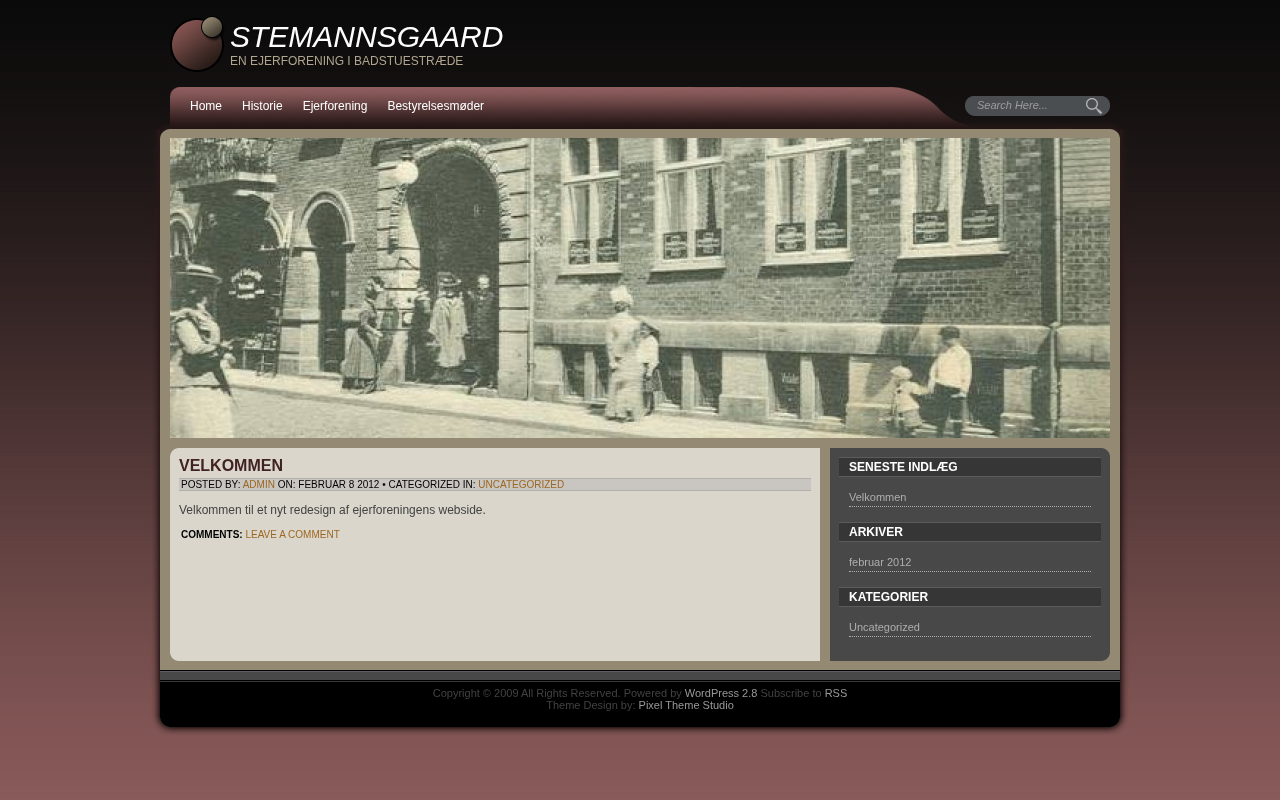Go to the Home menu item
This screenshot has width=1280, height=800.
[x=206, y=106]
